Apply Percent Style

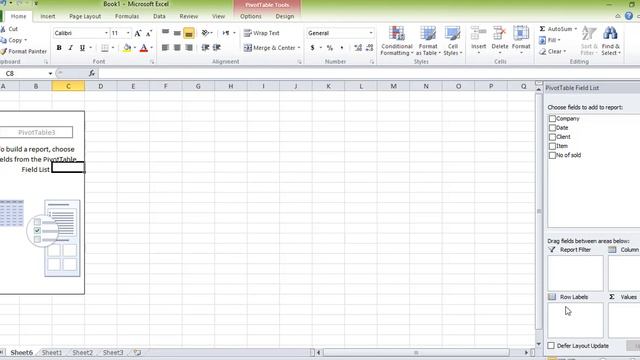(330, 48)
